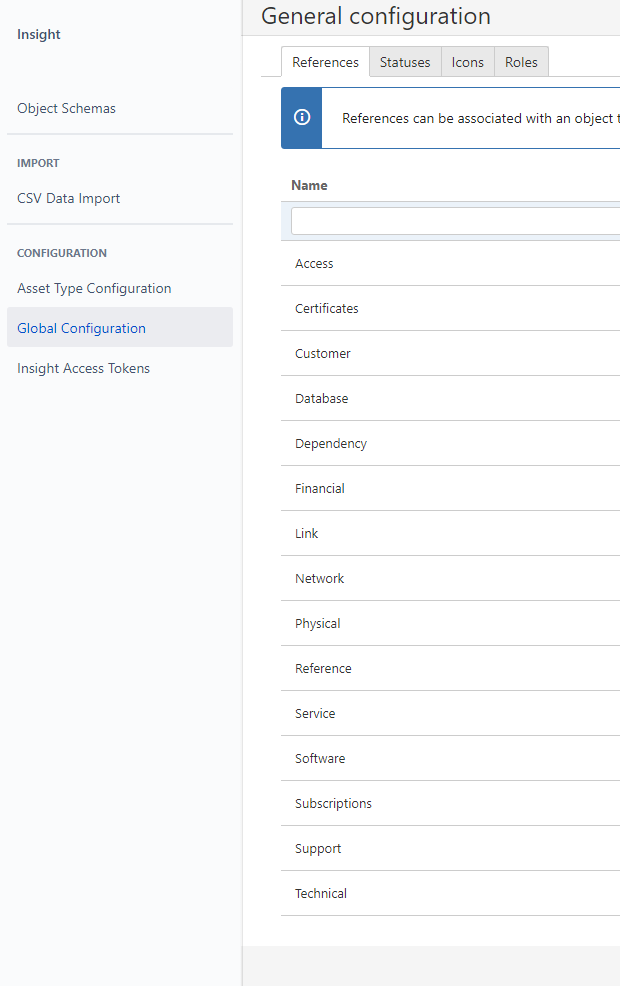Viewport: 620px width, 986px height.
Task: Select the Network reference row
Action: tap(319, 579)
